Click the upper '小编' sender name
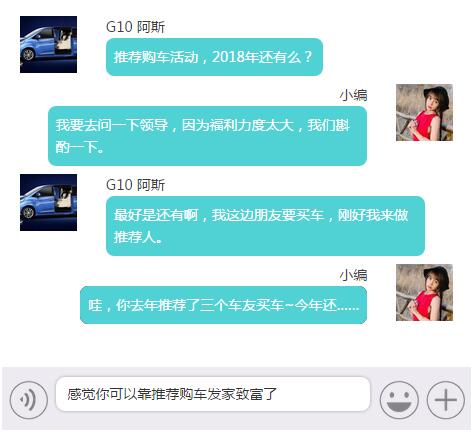This screenshot has height=432, width=473. pyautogui.click(x=353, y=95)
